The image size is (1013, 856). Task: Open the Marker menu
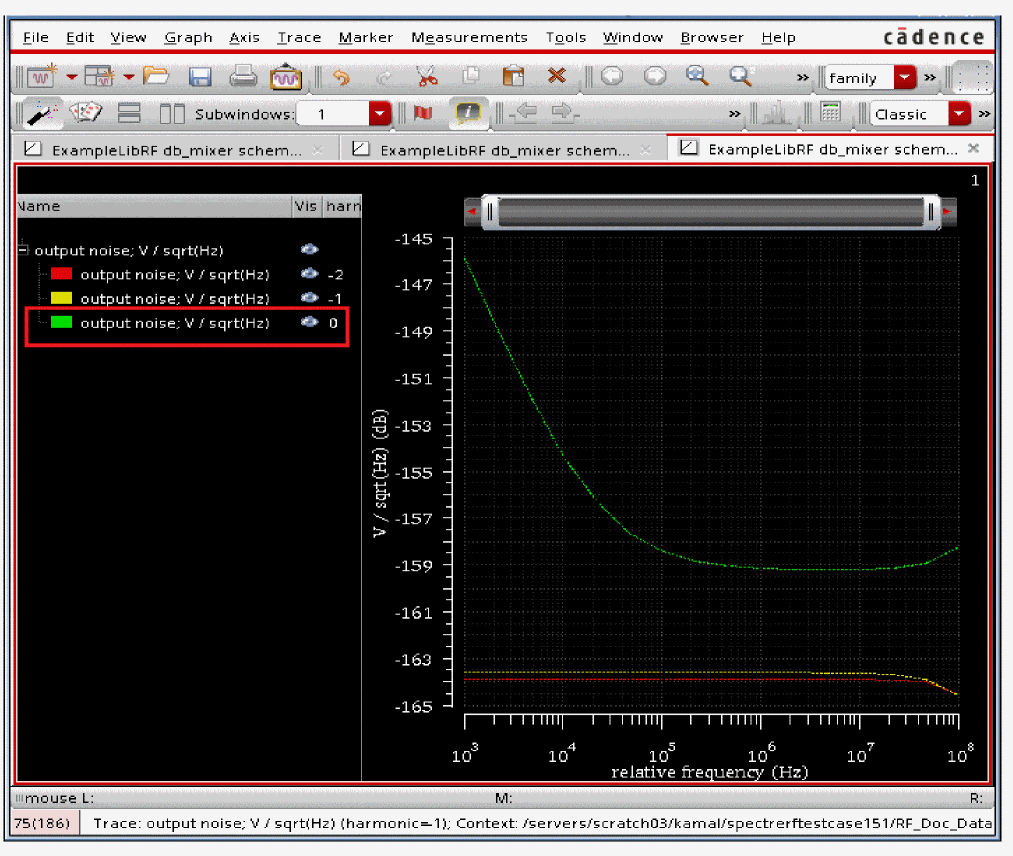[x=365, y=37]
